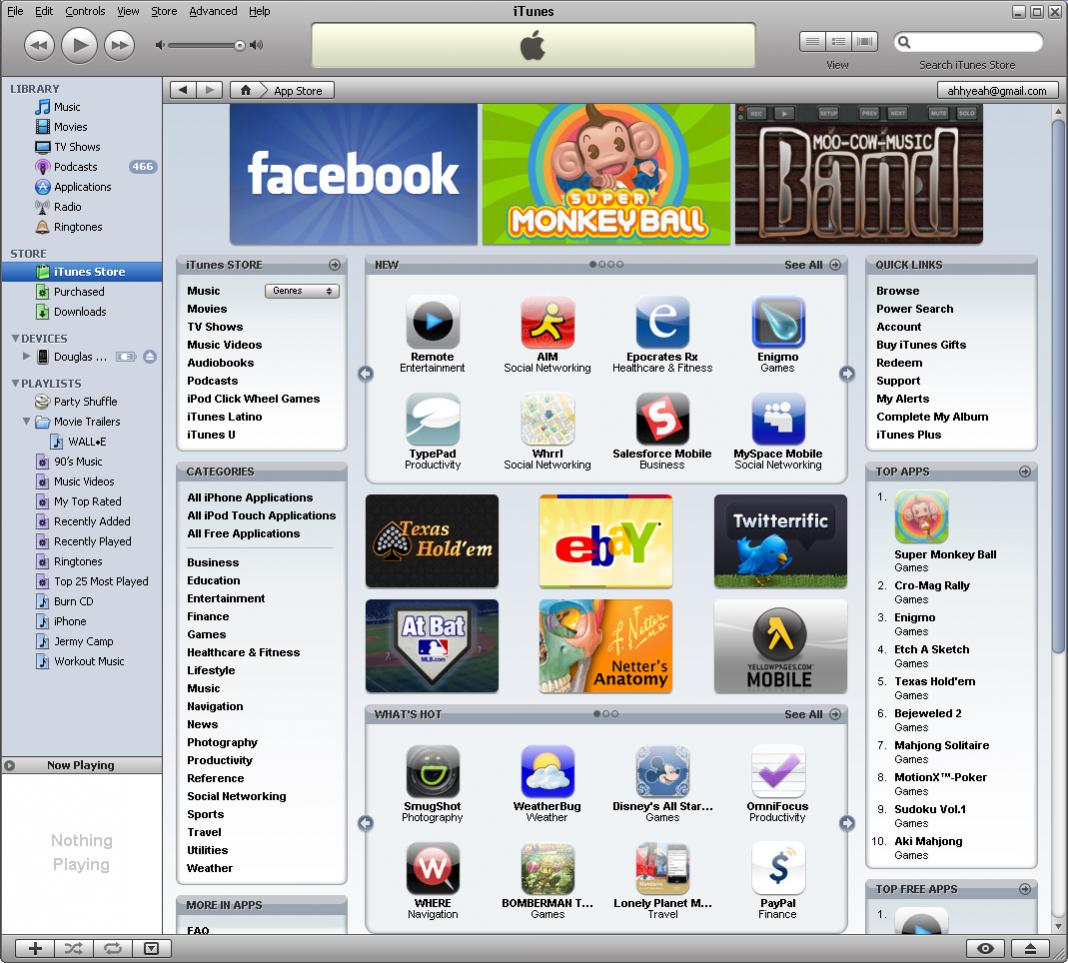
Task: Open the Controls menu
Action: 85,11
